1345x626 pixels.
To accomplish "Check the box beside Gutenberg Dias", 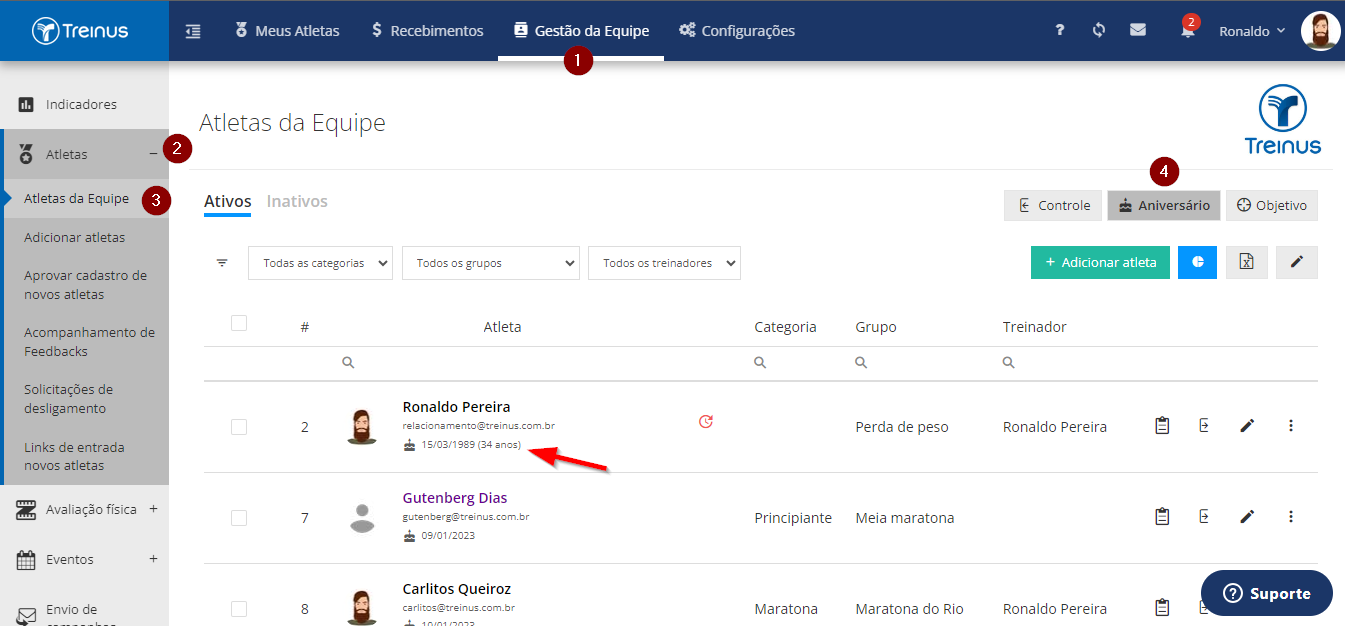I will (x=239, y=518).
